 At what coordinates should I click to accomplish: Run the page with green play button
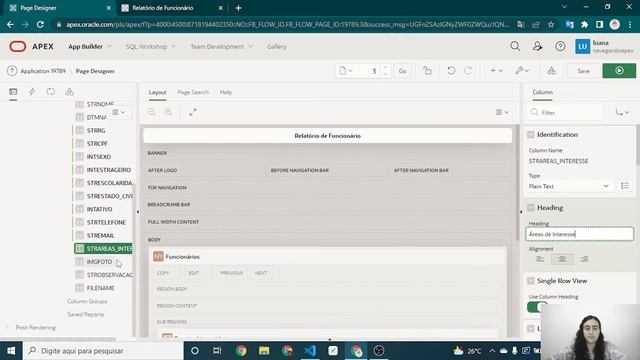click(x=619, y=71)
